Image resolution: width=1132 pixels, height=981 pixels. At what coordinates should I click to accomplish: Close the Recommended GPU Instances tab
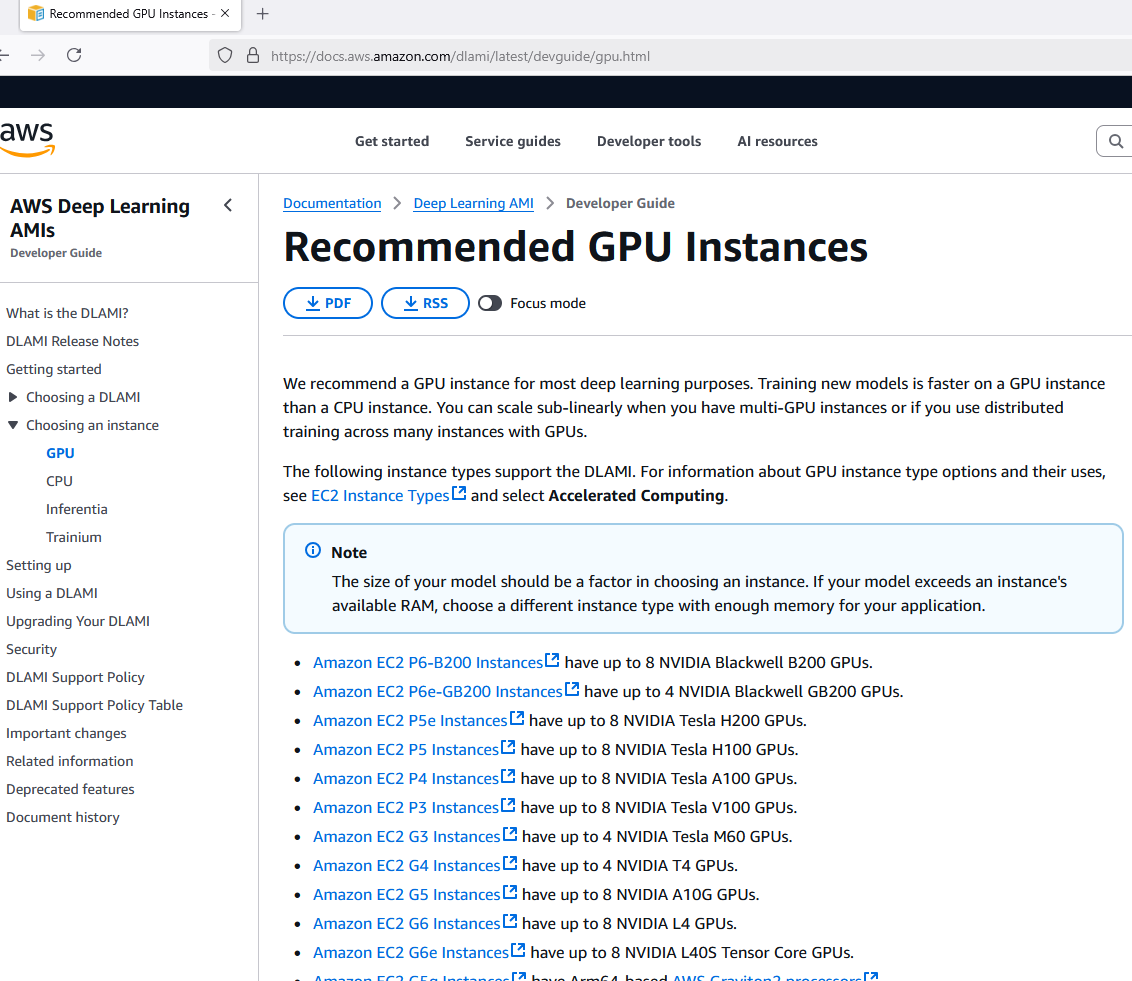pos(224,14)
